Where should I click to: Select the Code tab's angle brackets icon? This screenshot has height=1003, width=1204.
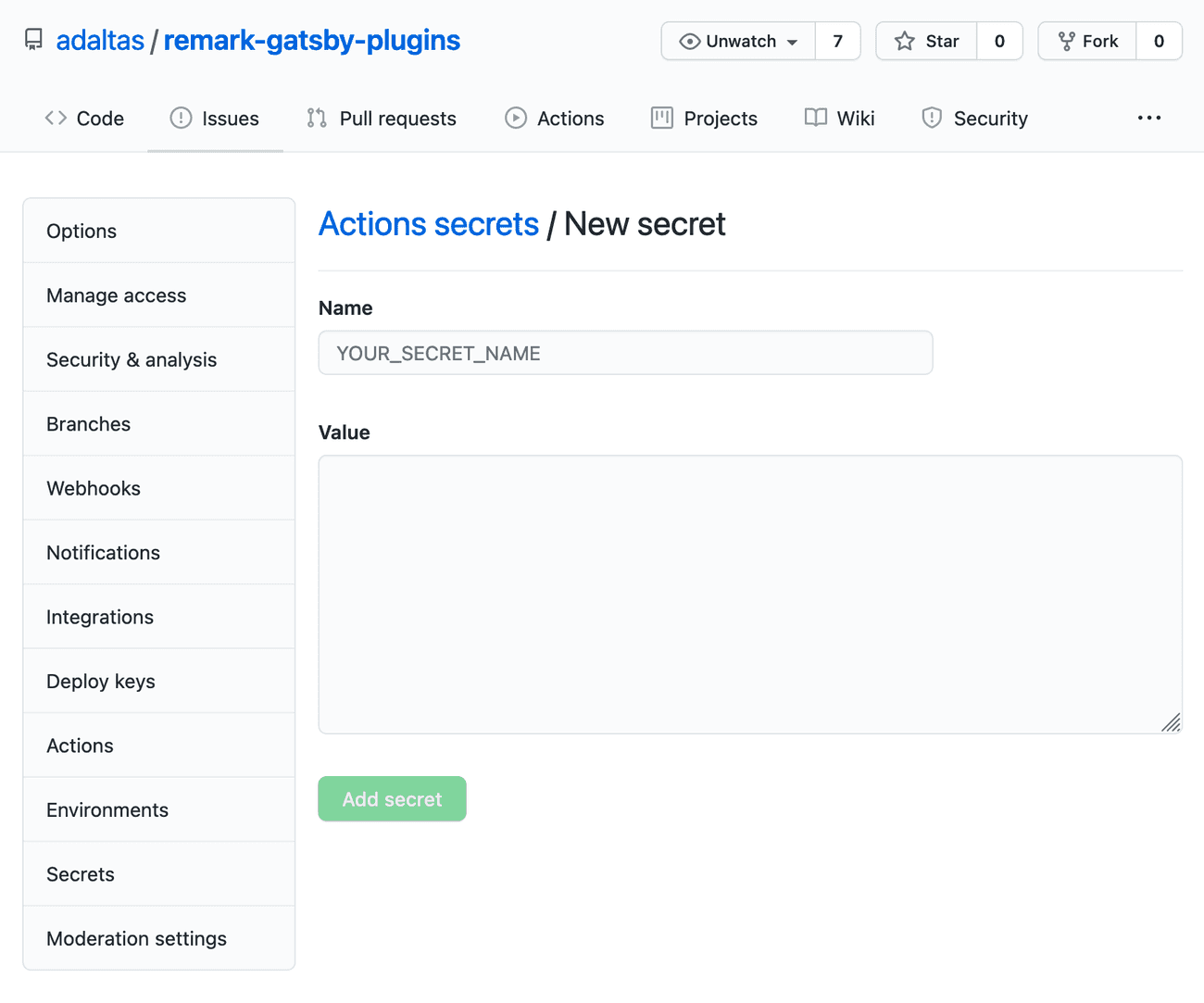[55, 118]
